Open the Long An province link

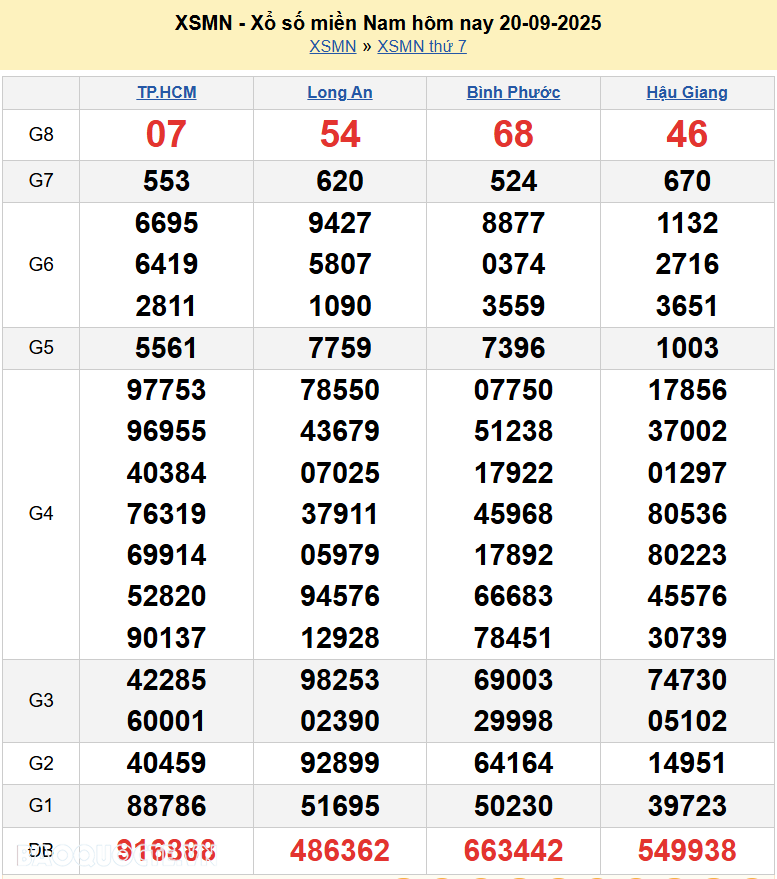click(x=340, y=92)
